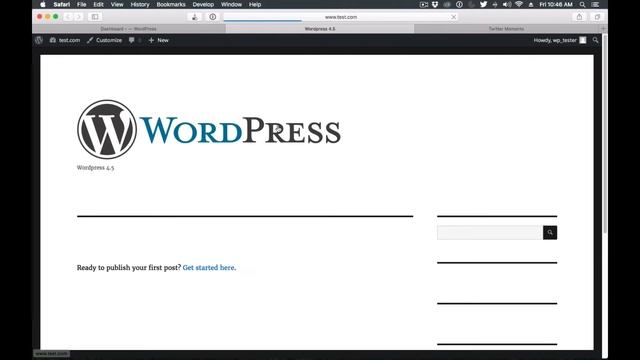Click the Dropbox menu bar icon
This screenshot has width=640, height=360.
pyautogui.click(x=435, y=4)
